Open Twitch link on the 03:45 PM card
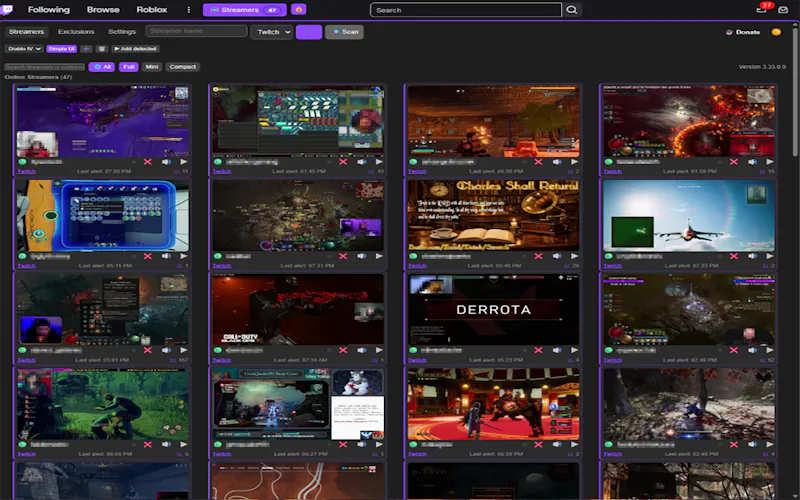The width and height of the screenshot is (800, 500). tap(417, 266)
